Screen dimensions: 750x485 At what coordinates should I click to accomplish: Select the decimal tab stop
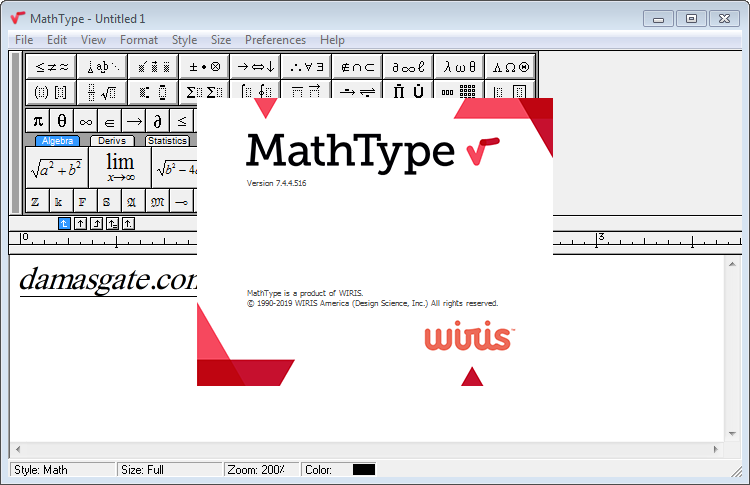[x=128, y=223]
